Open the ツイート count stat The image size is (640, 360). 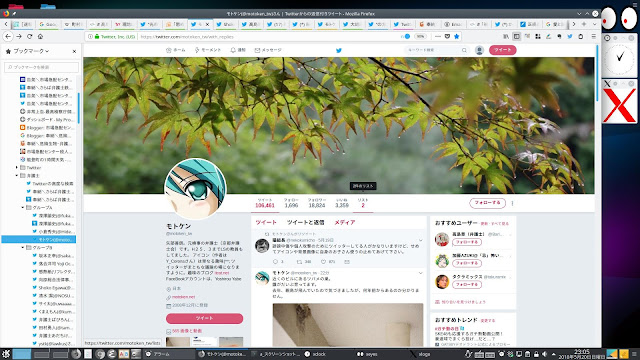265,203
